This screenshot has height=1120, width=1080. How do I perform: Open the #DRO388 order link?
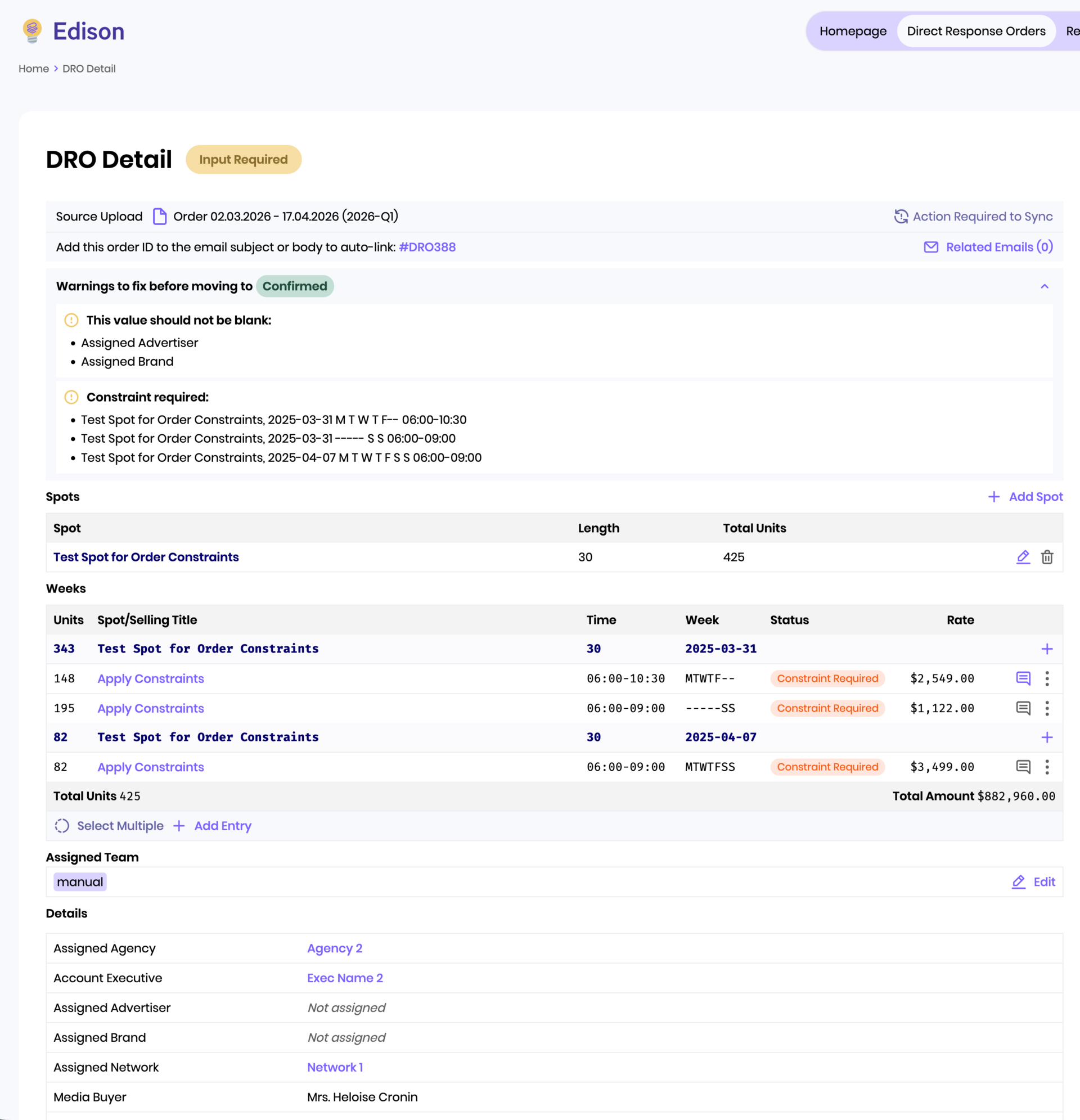point(427,247)
